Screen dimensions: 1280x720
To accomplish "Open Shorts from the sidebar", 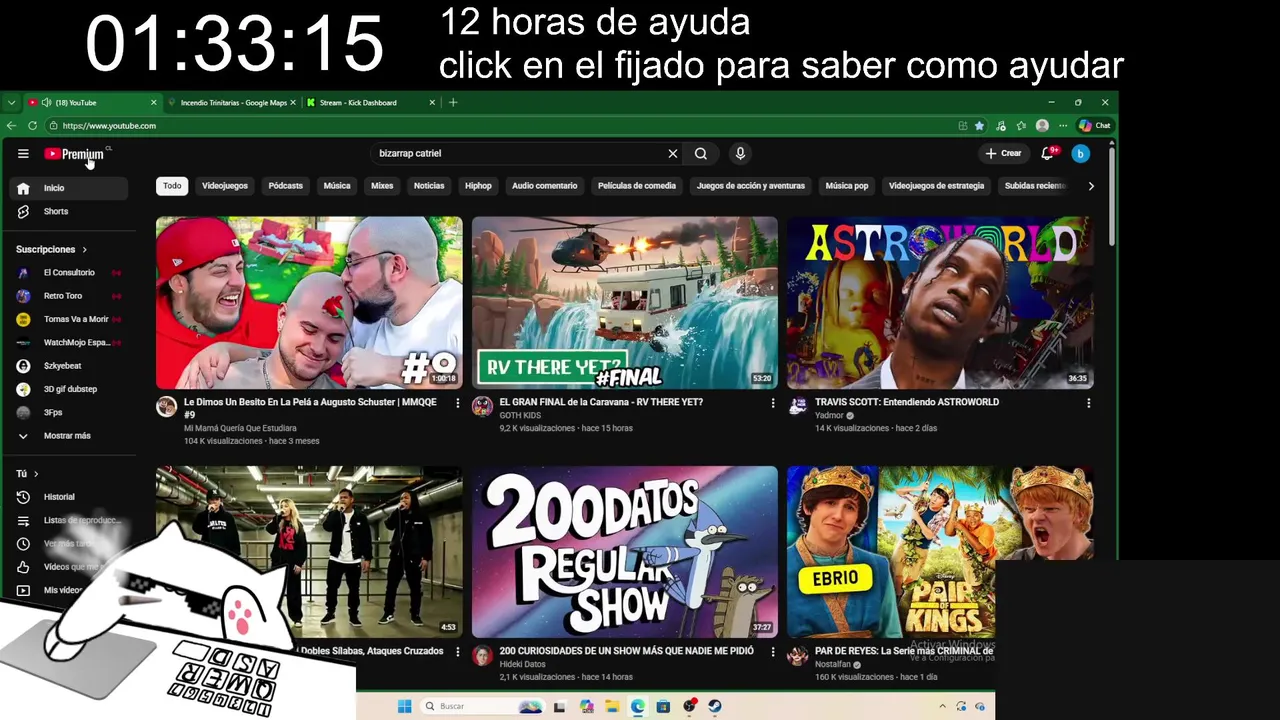I will tap(68, 212).
